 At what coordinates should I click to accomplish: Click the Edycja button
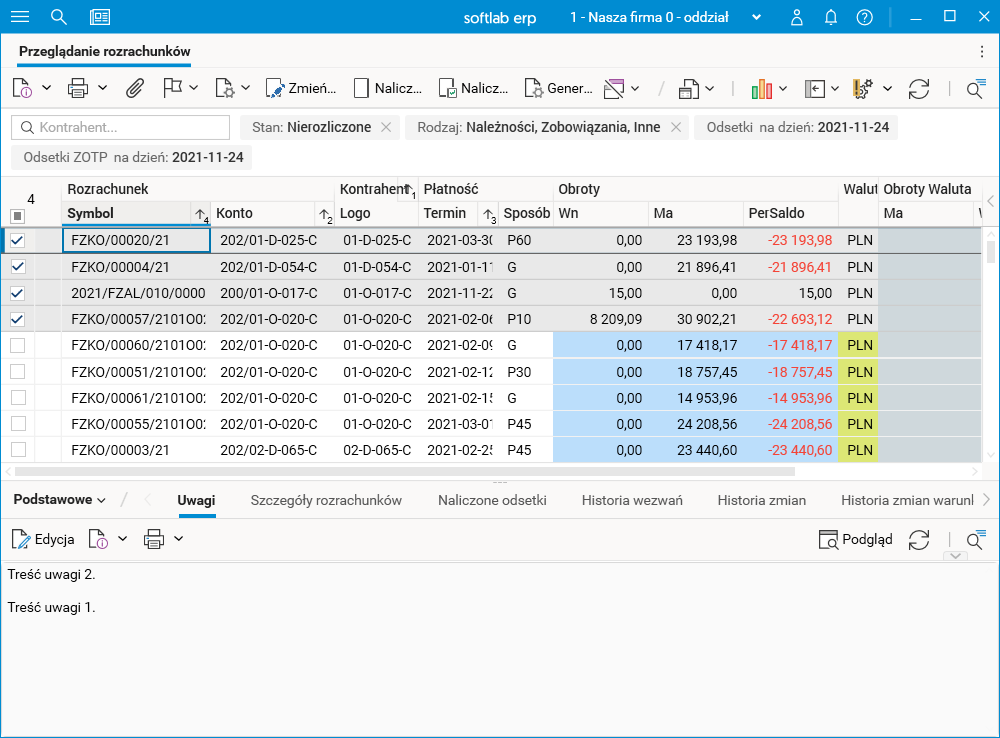[43, 539]
